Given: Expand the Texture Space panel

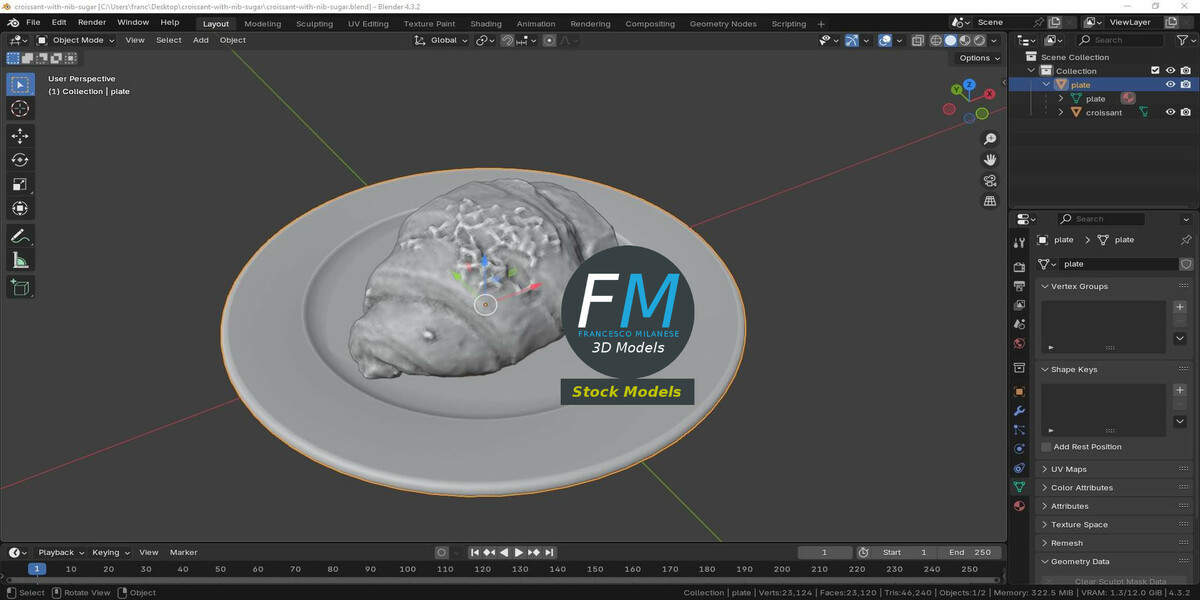Looking at the screenshot, I should tap(1045, 525).
